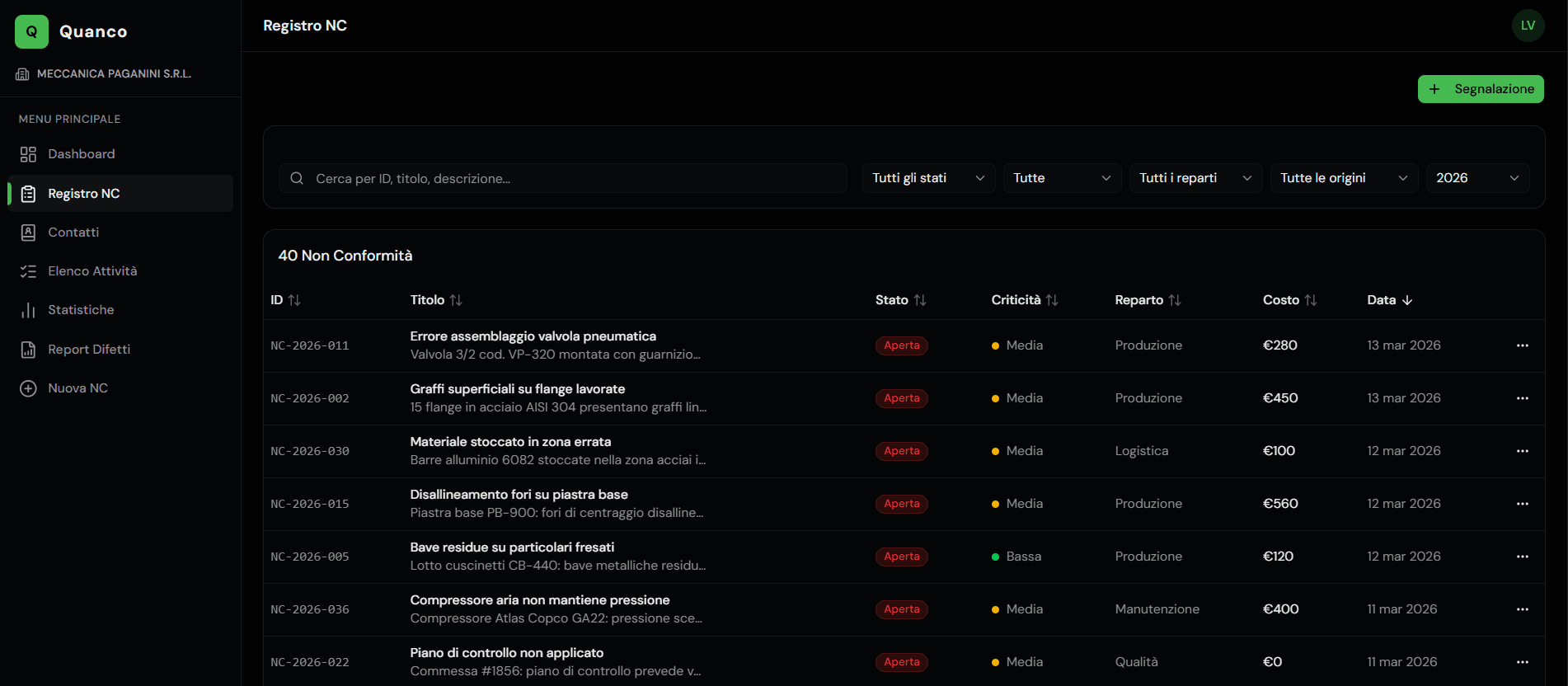
Task: Open Contatti menu item
Action: [x=120, y=233]
